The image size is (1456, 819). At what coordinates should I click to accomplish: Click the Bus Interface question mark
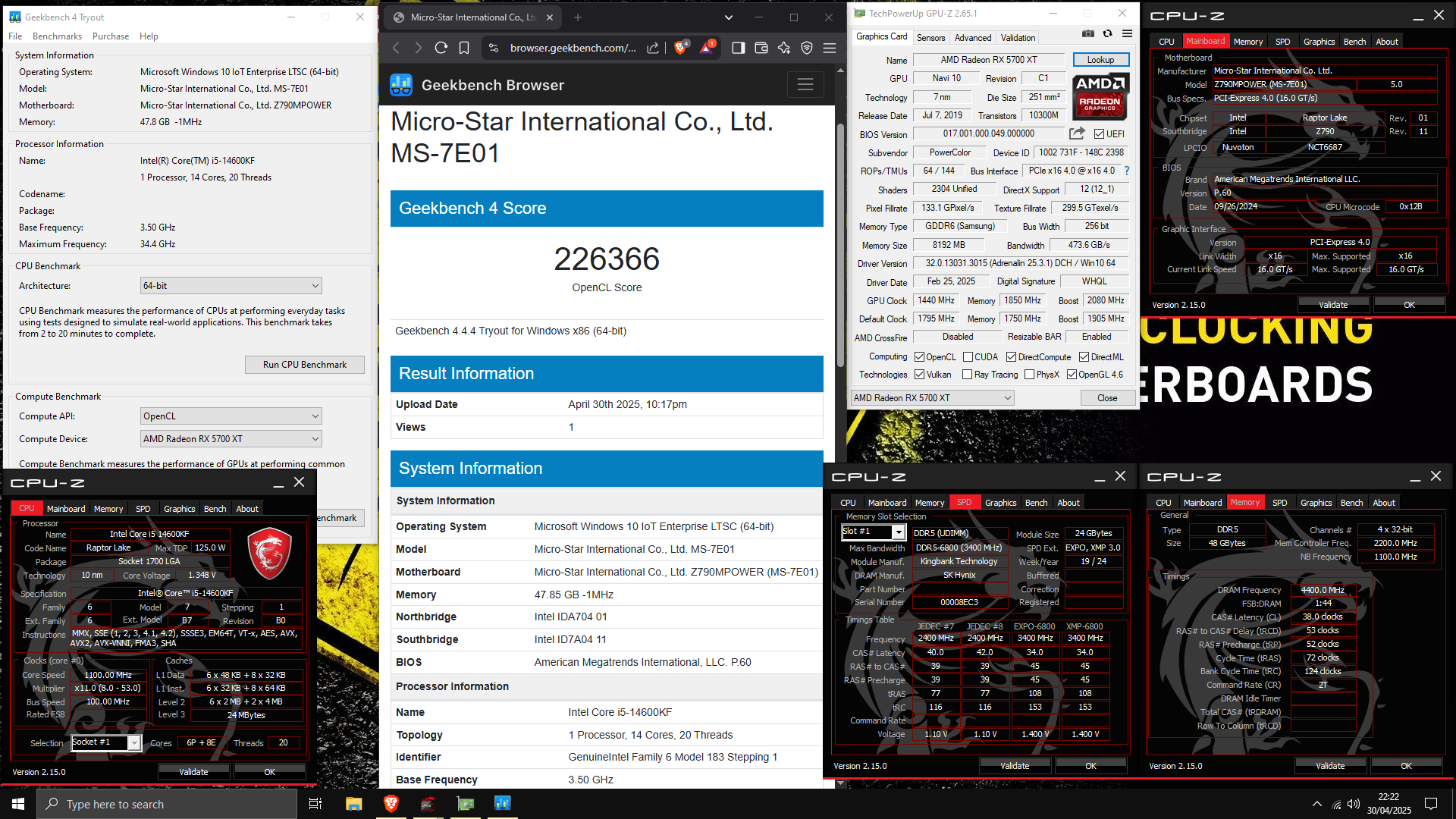click(1127, 171)
